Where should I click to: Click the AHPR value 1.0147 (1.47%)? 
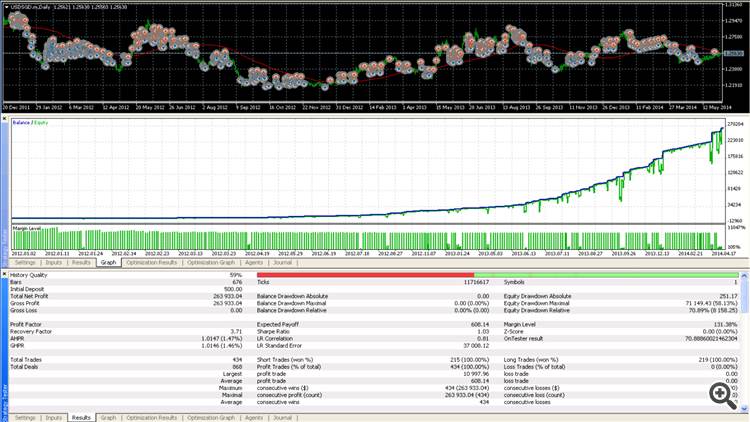[x=222, y=338]
